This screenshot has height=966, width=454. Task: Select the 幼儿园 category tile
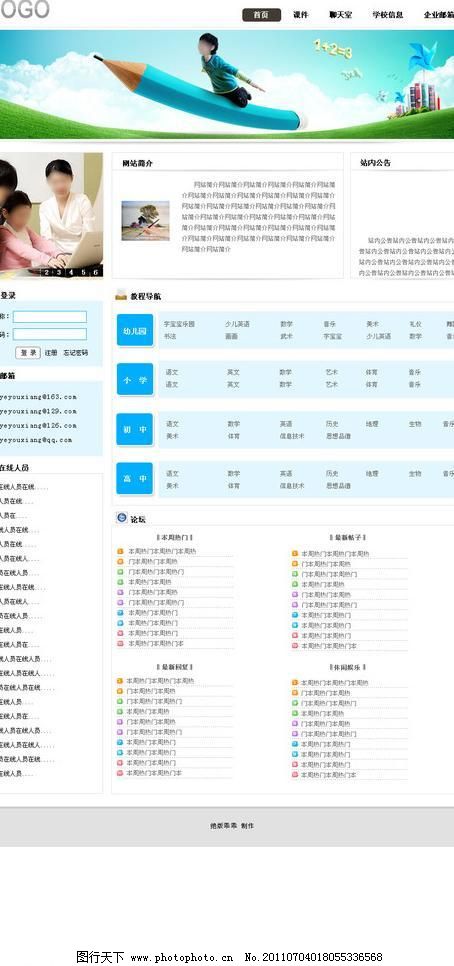pos(135,331)
